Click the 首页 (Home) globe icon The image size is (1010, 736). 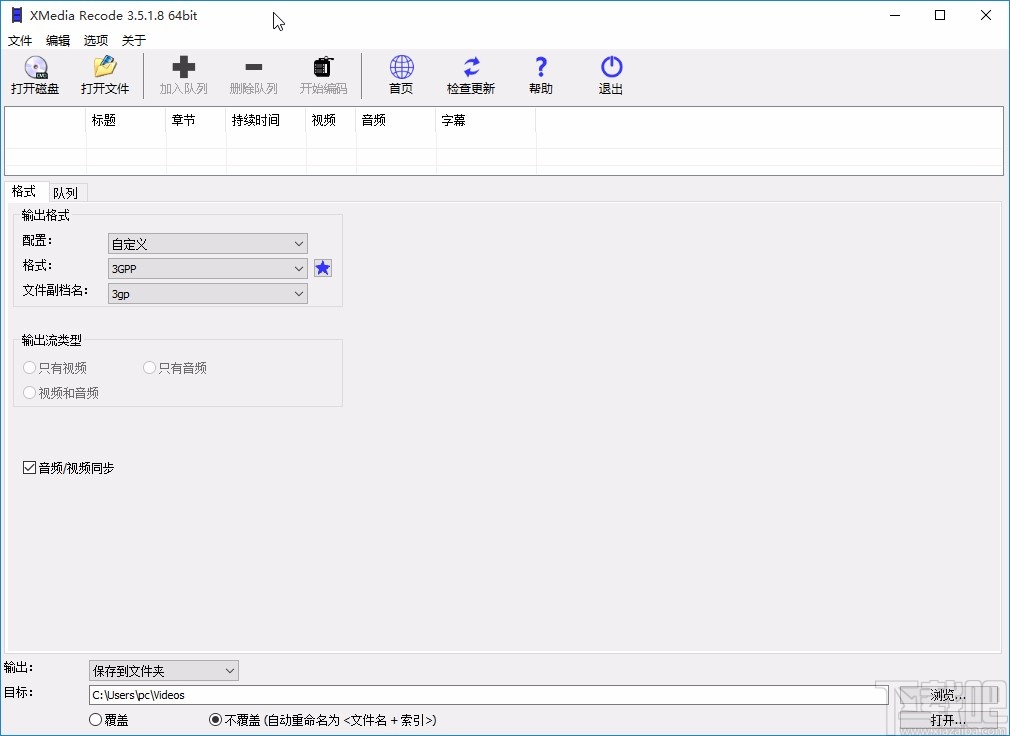tap(400, 75)
